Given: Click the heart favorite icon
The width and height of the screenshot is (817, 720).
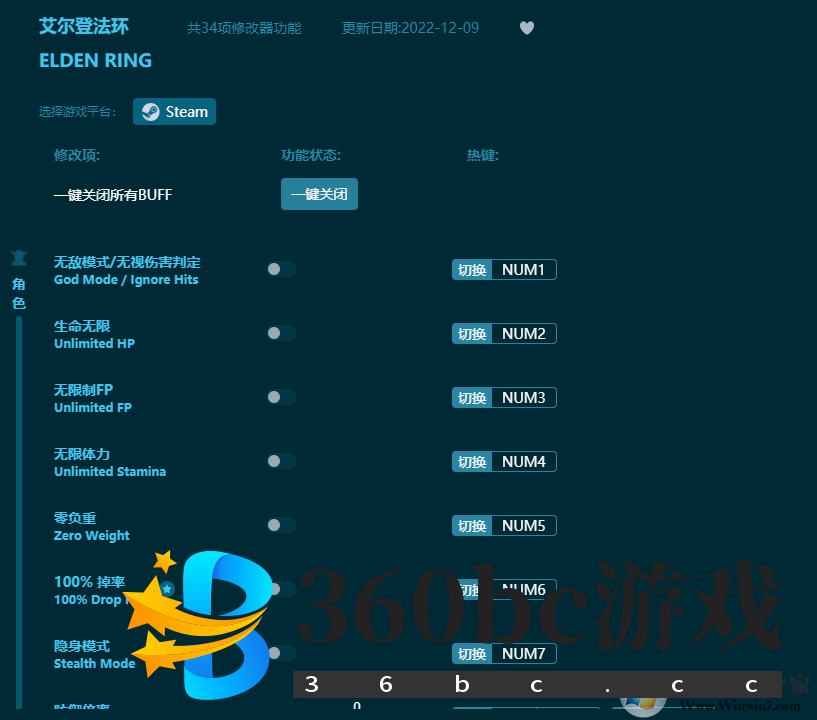Looking at the screenshot, I should point(527,28).
